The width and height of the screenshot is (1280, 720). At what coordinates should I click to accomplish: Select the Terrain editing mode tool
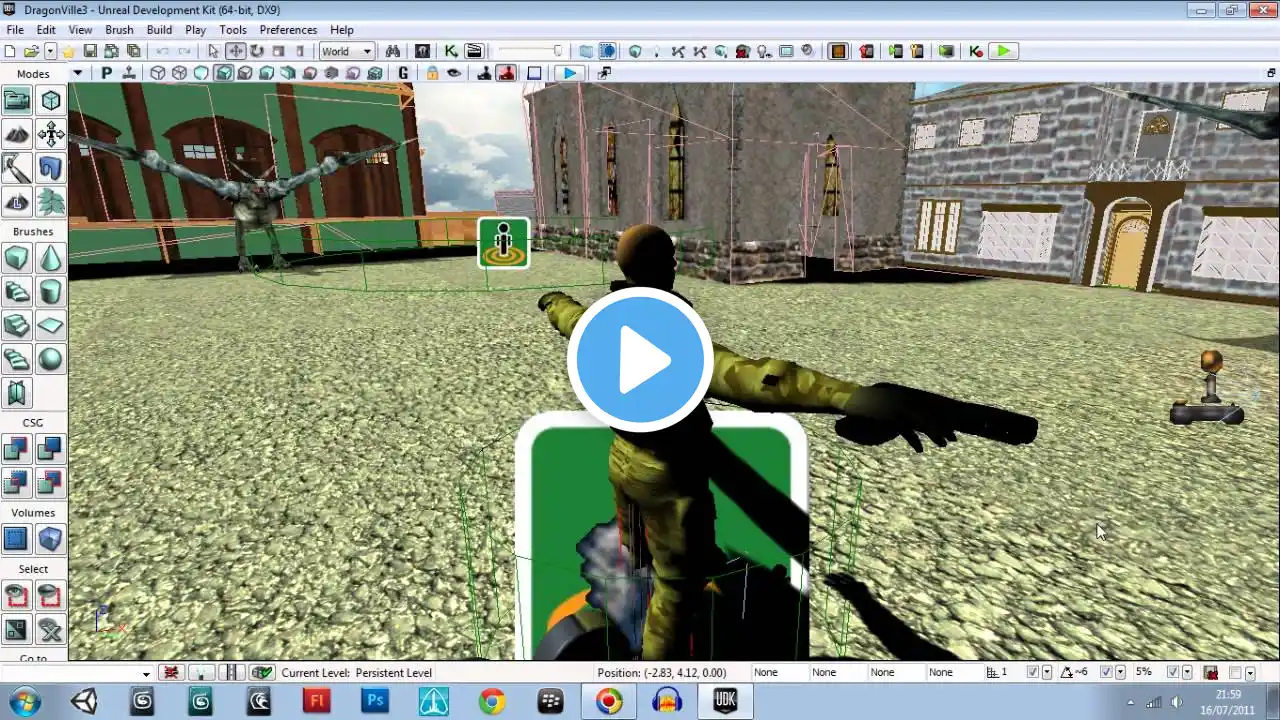17,134
